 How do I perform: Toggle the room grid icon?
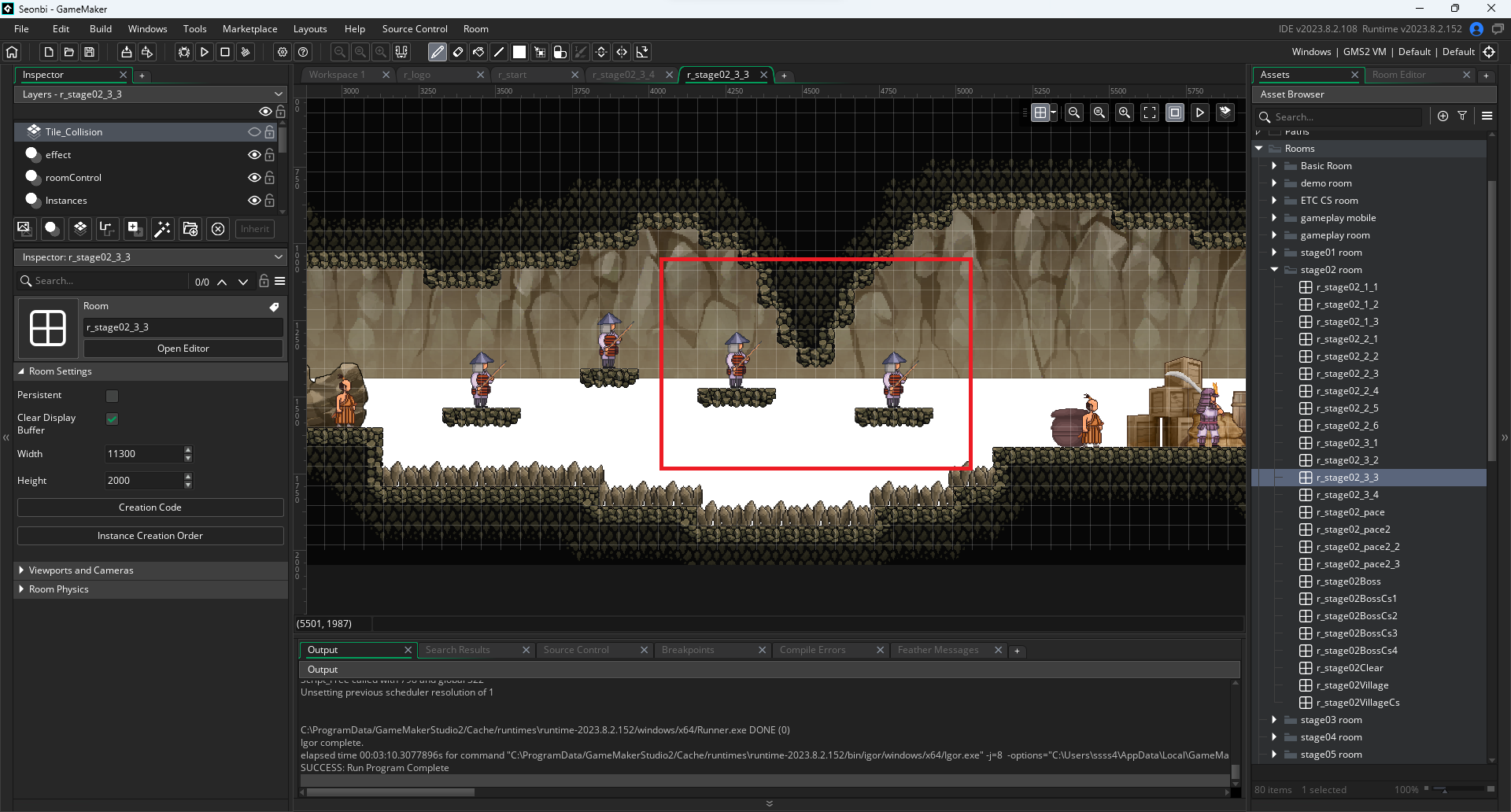(x=1040, y=113)
